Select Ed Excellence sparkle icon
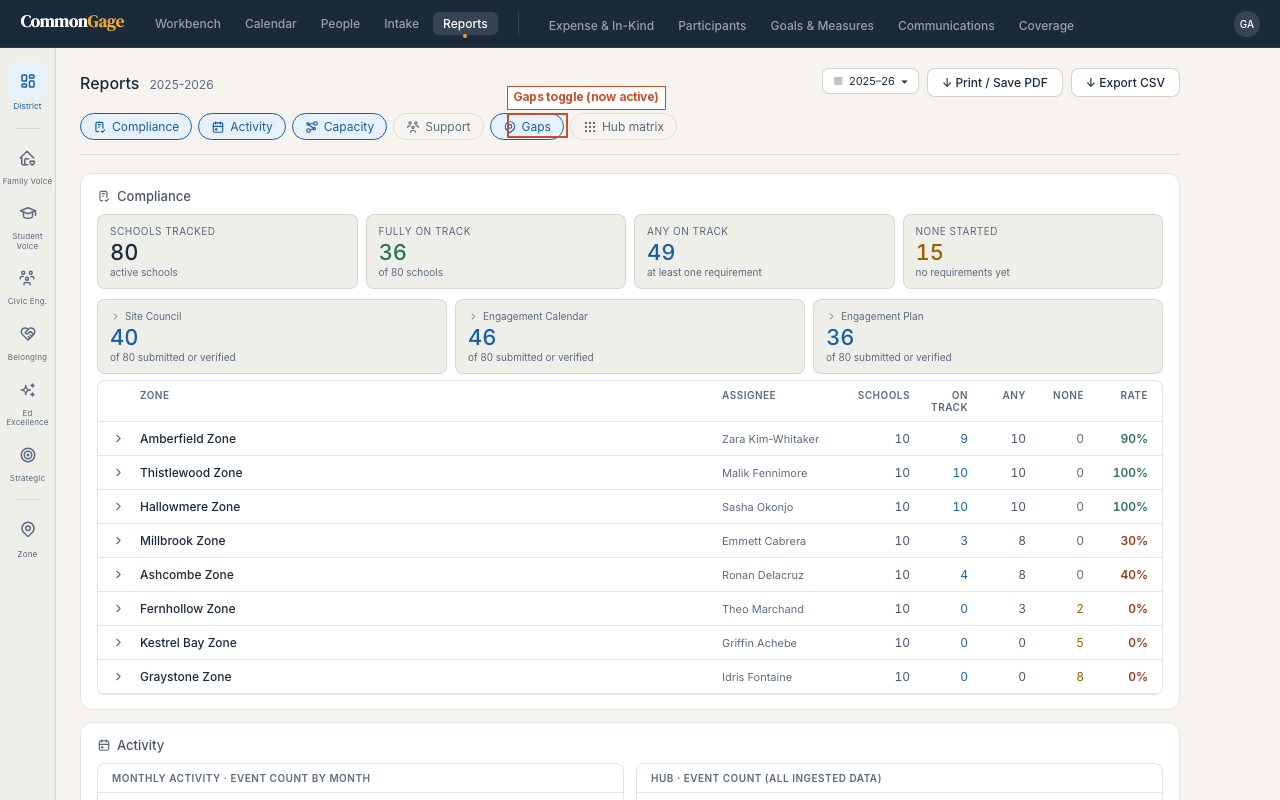 (27, 403)
